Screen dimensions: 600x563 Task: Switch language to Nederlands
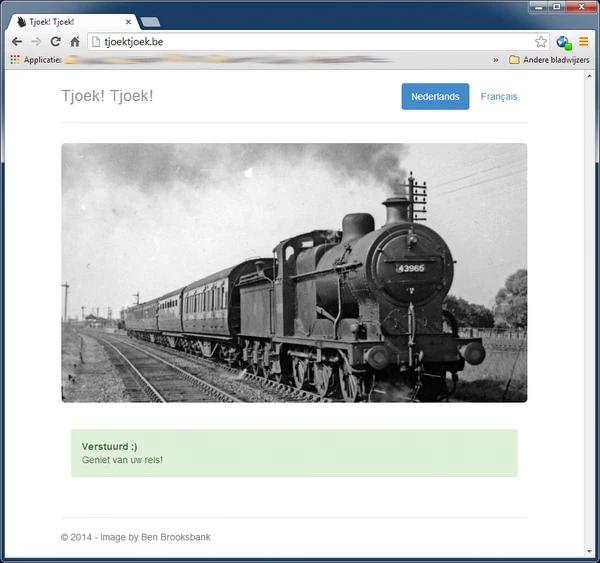pyautogui.click(x=435, y=96)
